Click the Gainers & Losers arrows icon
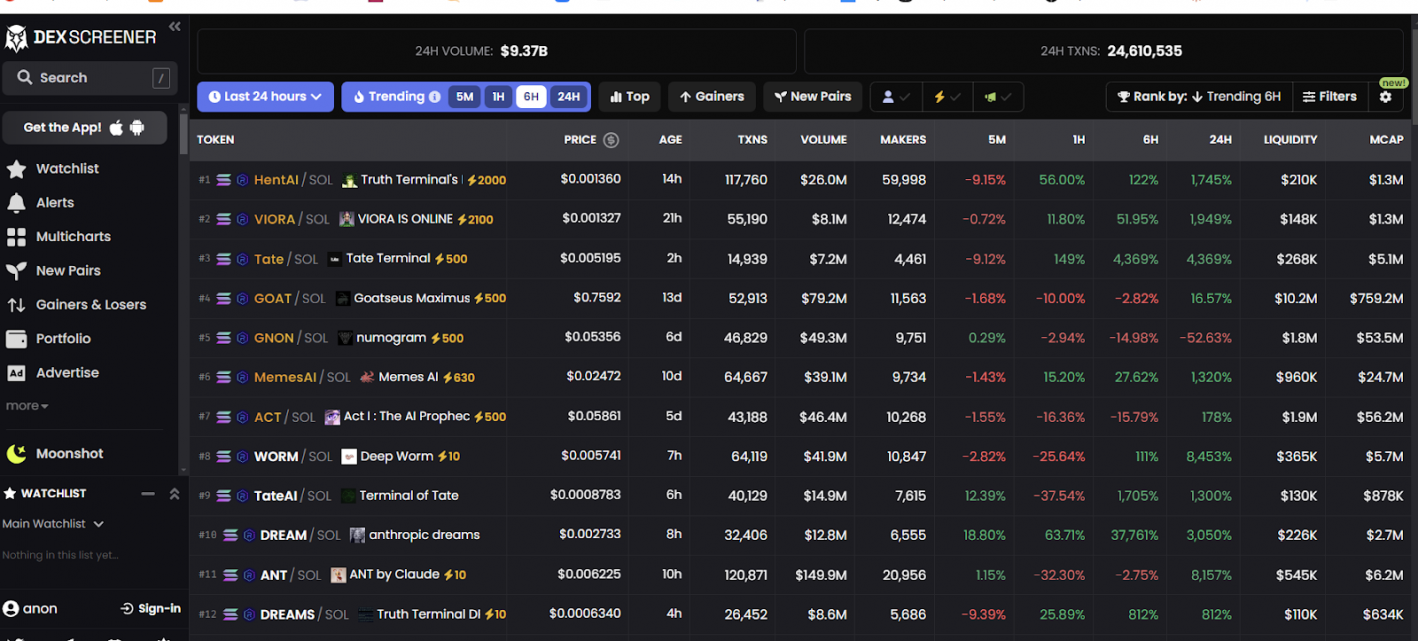 [16, 305]
